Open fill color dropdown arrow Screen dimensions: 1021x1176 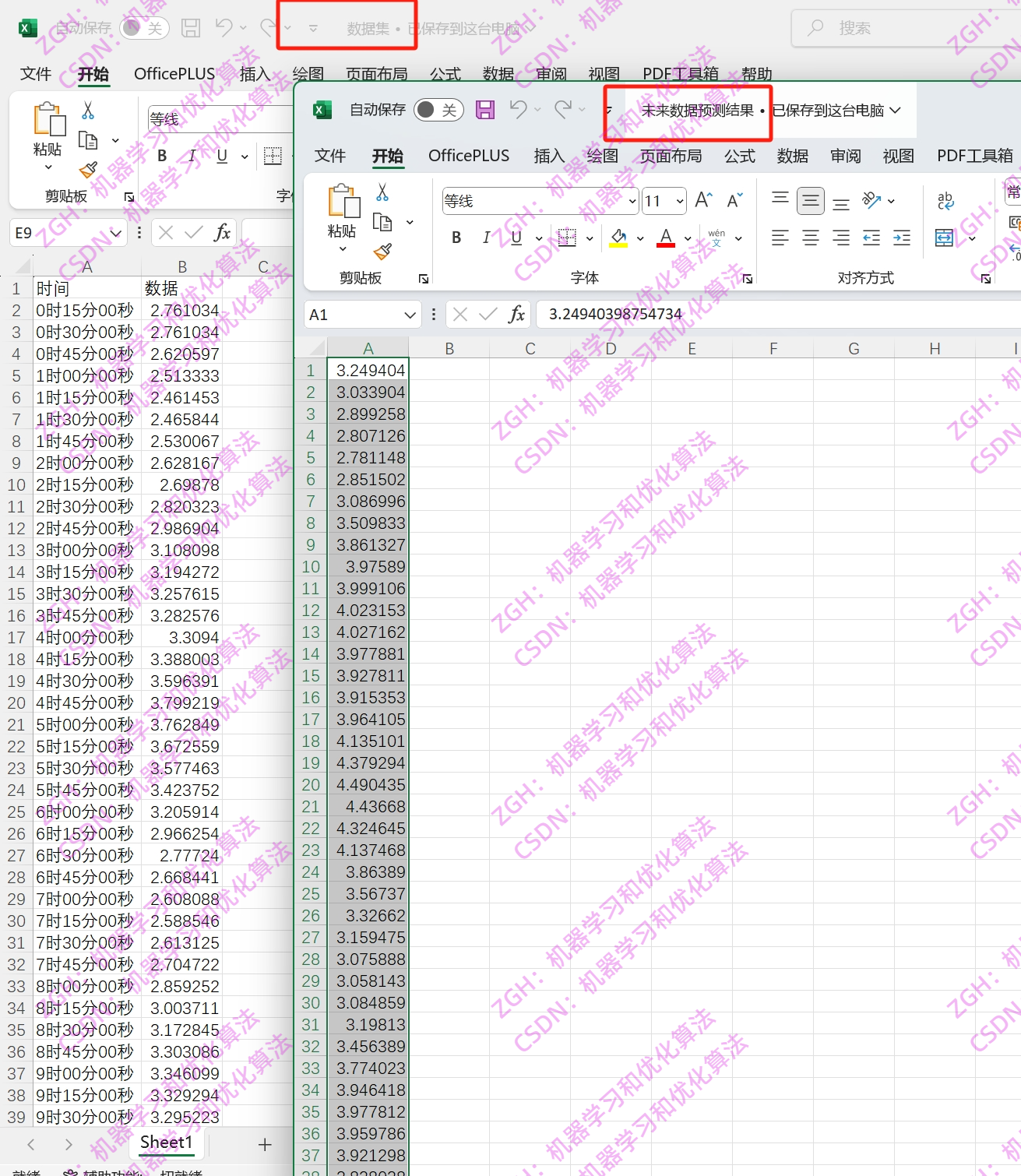click(x=640, y=238)
